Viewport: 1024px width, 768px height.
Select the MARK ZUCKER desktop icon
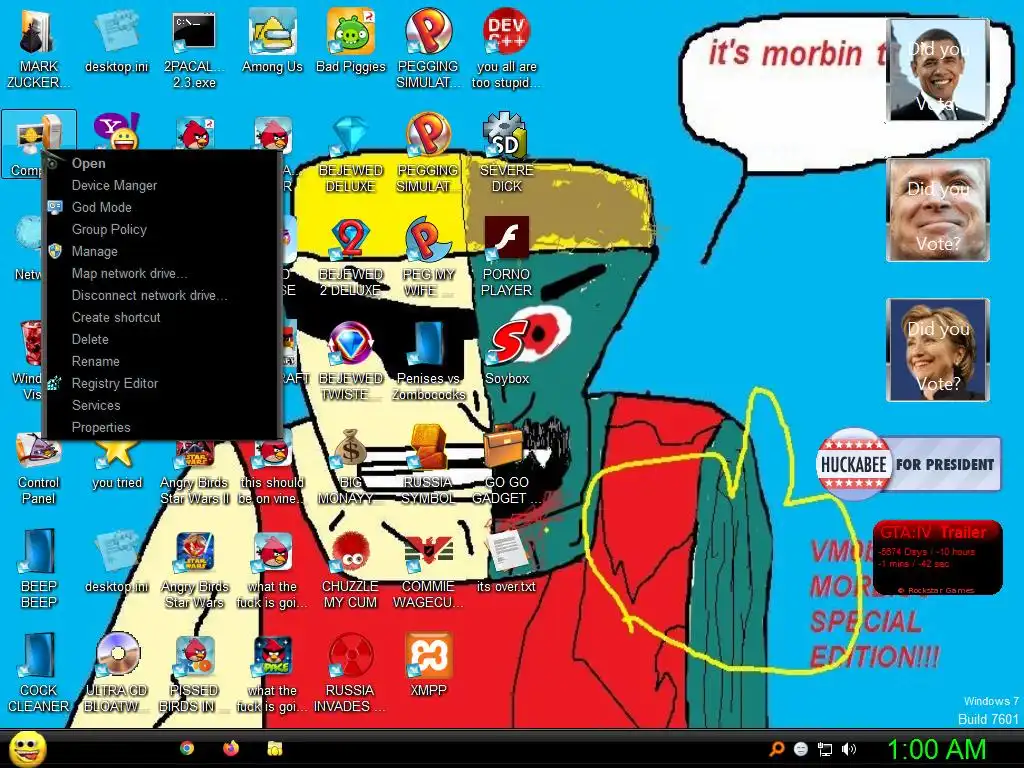(x=38, y=49)
